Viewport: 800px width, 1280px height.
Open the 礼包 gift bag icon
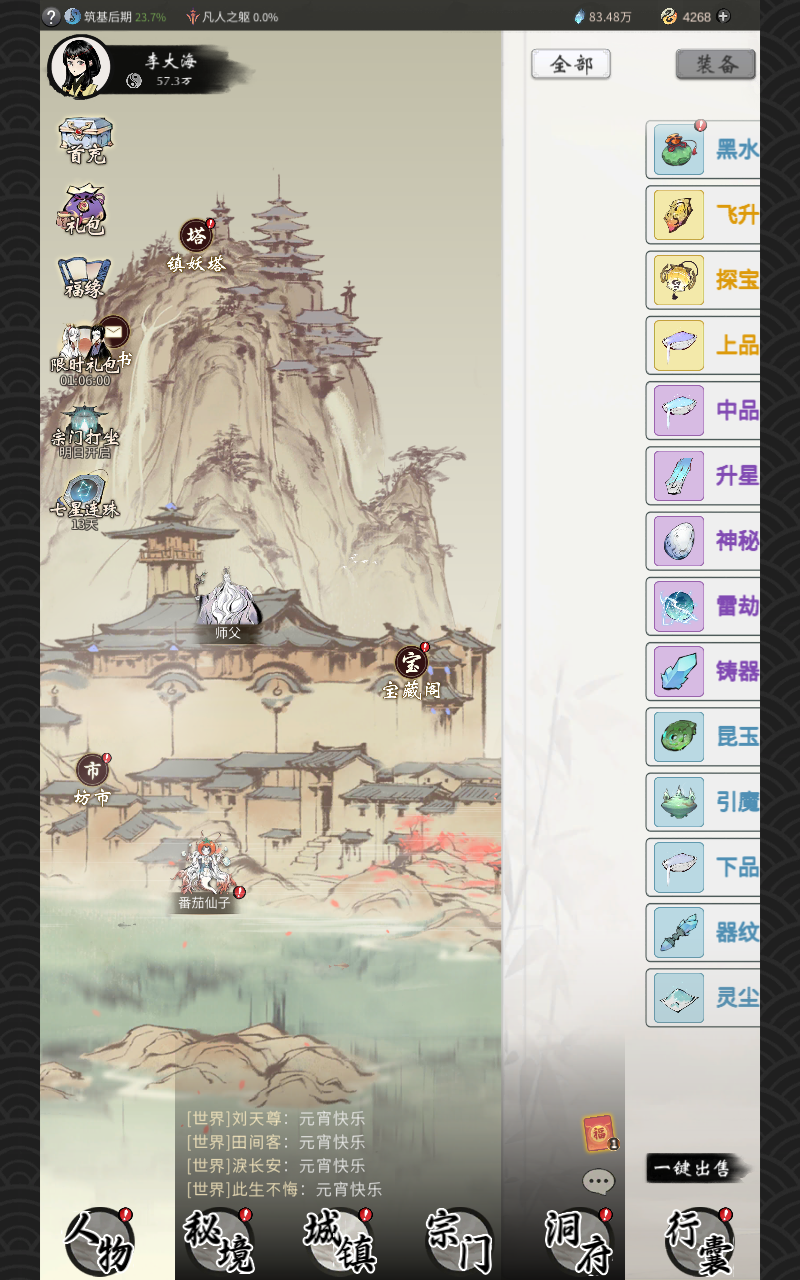85,209
